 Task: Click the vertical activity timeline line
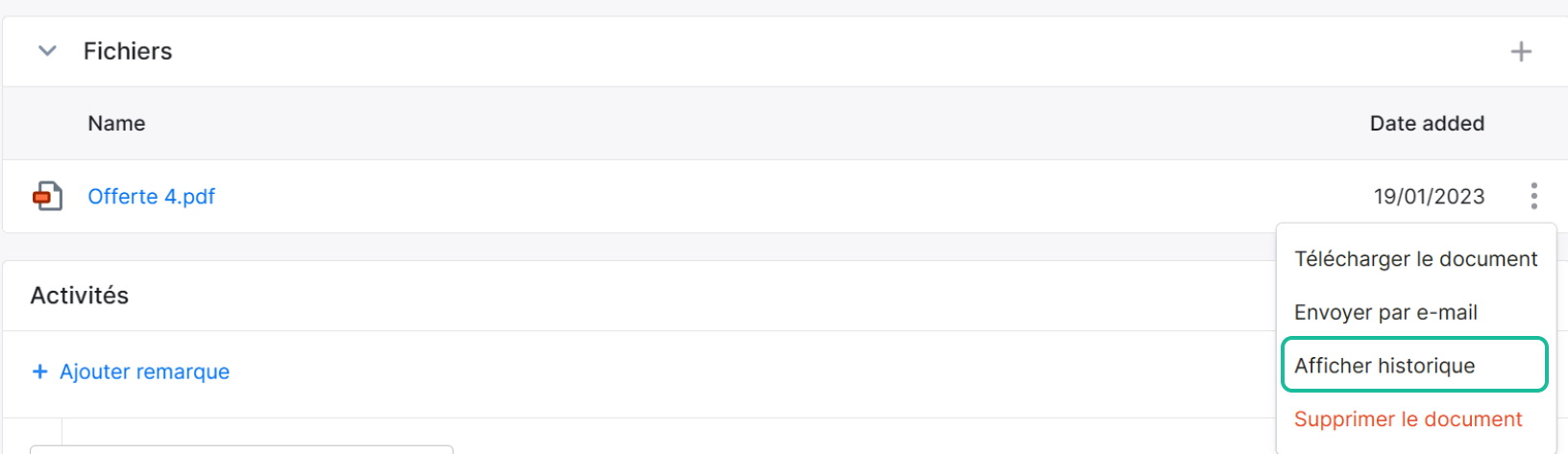(x=61, y=436)
